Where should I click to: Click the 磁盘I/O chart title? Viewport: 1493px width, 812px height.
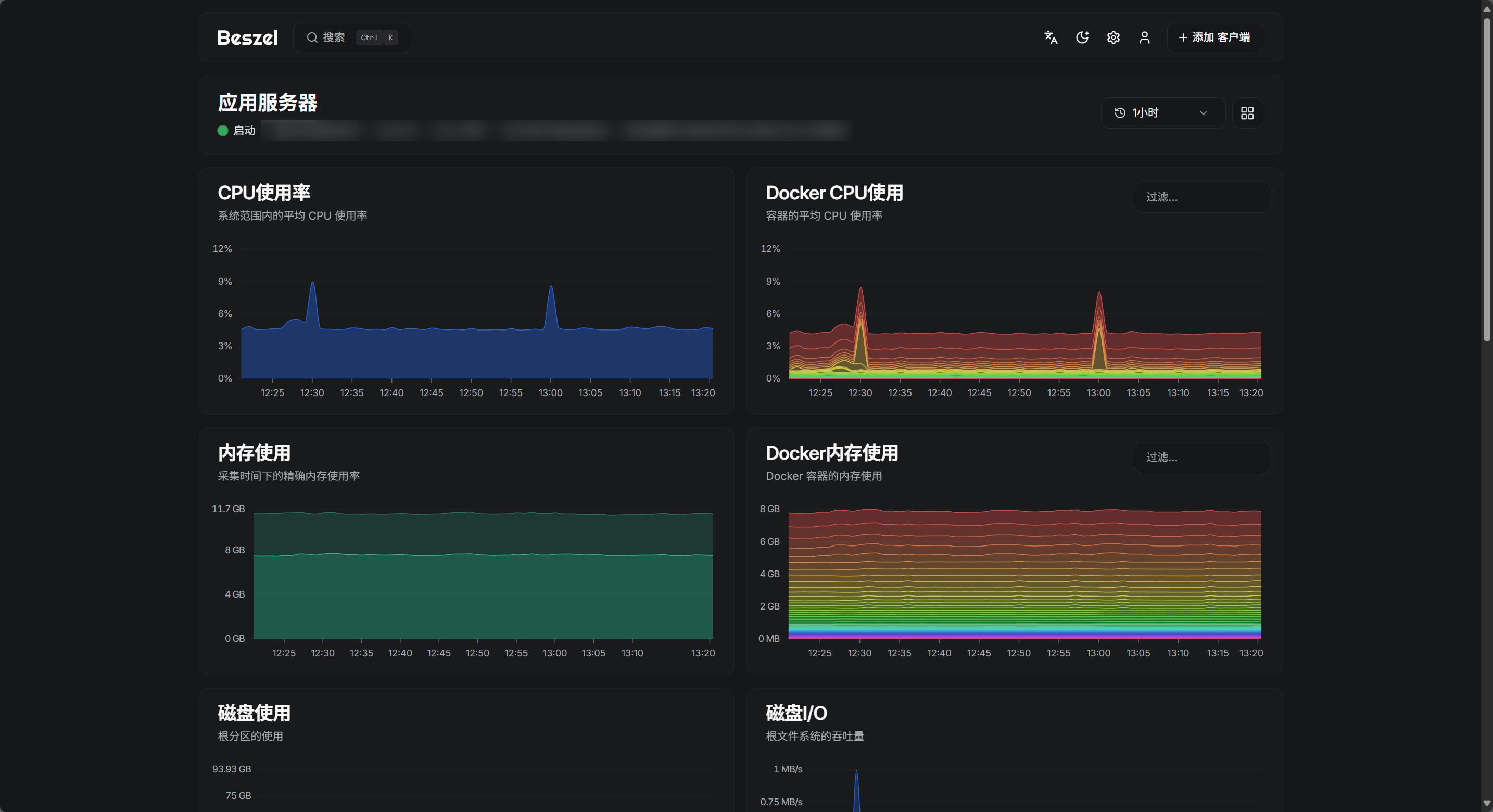(x=796, y=713)
